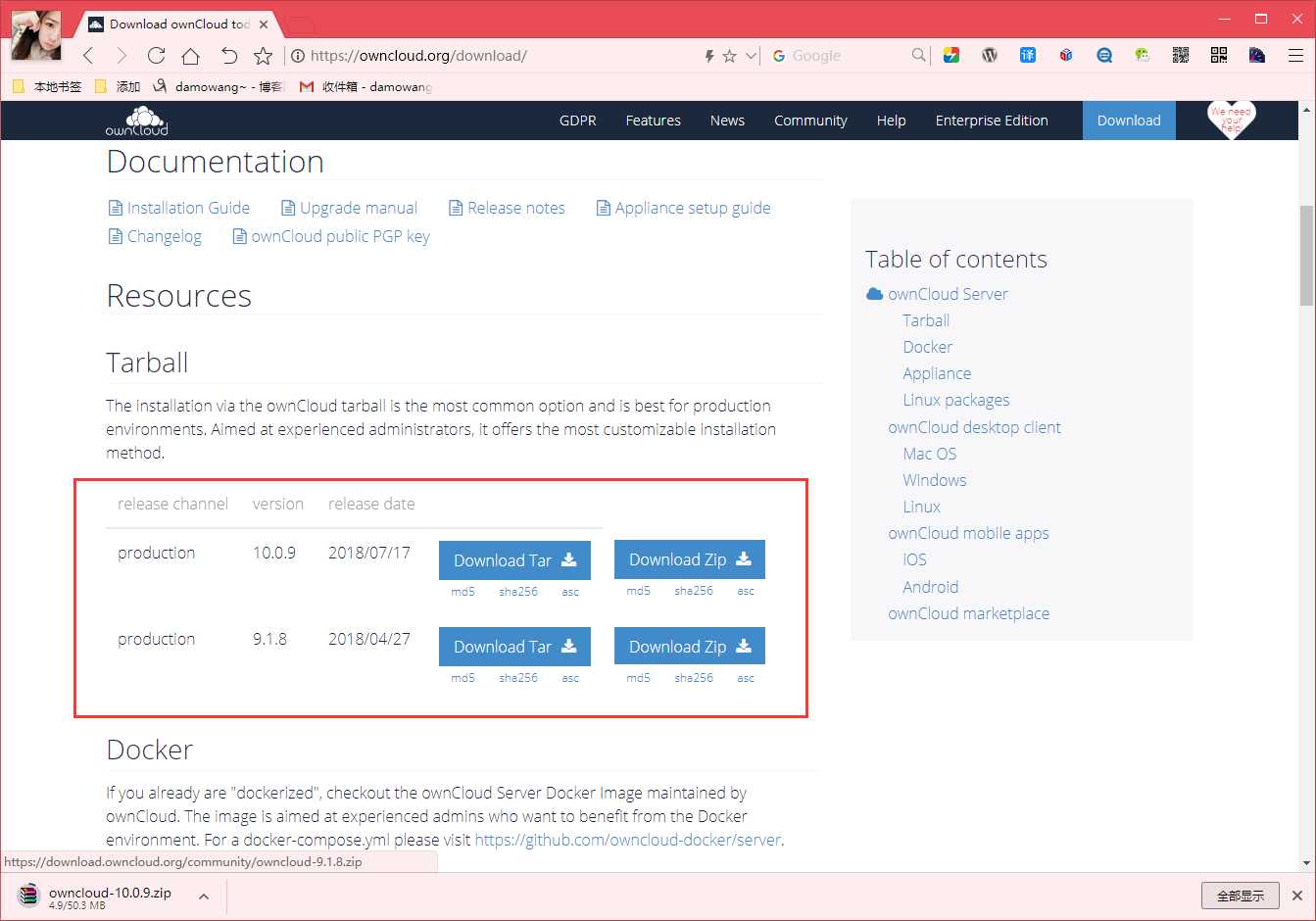Jump to ownCloud desktop client section
1316x921 pixels.
974,427
